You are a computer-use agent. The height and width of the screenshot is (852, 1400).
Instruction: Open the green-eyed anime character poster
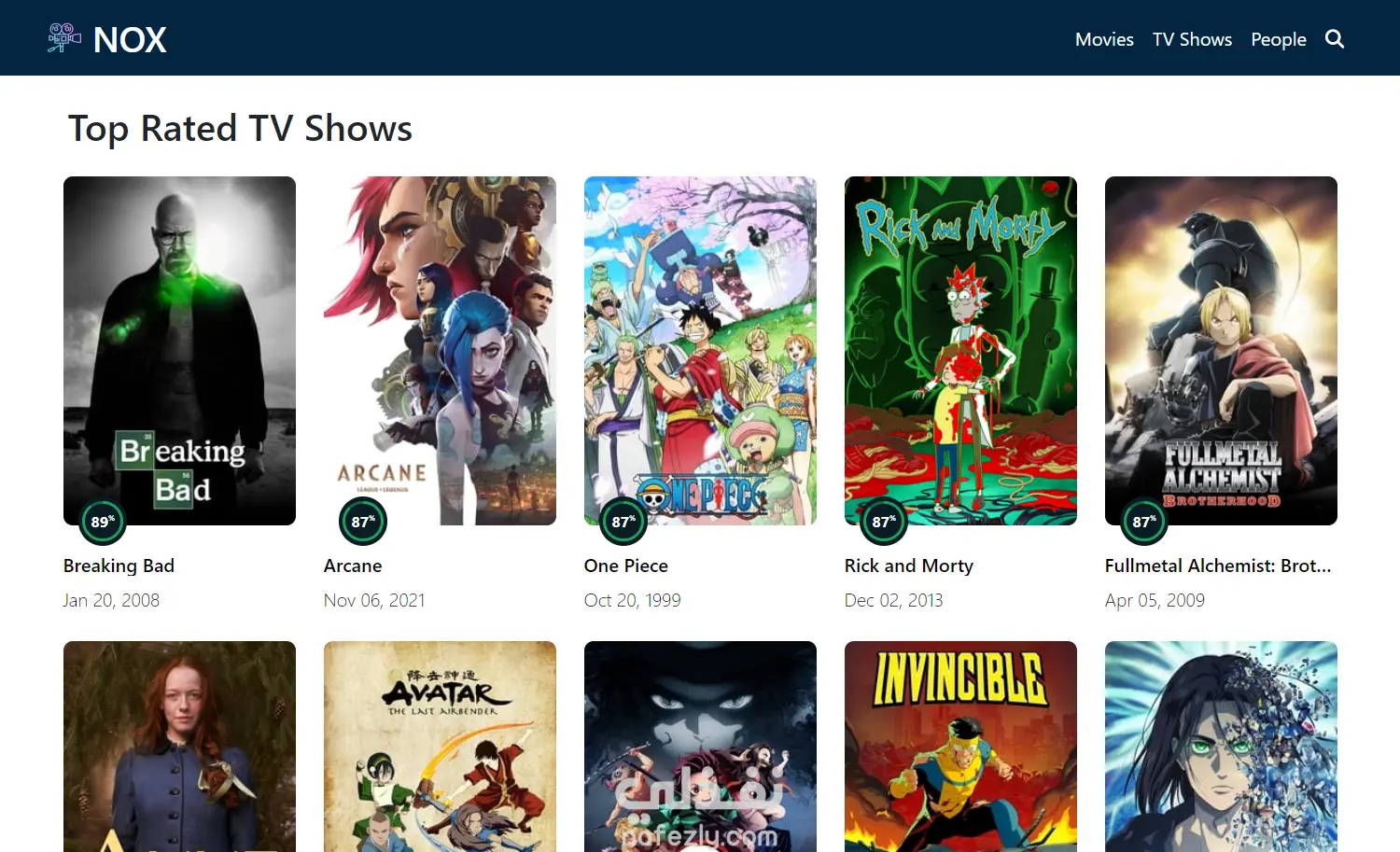[x=1221, y=747]
